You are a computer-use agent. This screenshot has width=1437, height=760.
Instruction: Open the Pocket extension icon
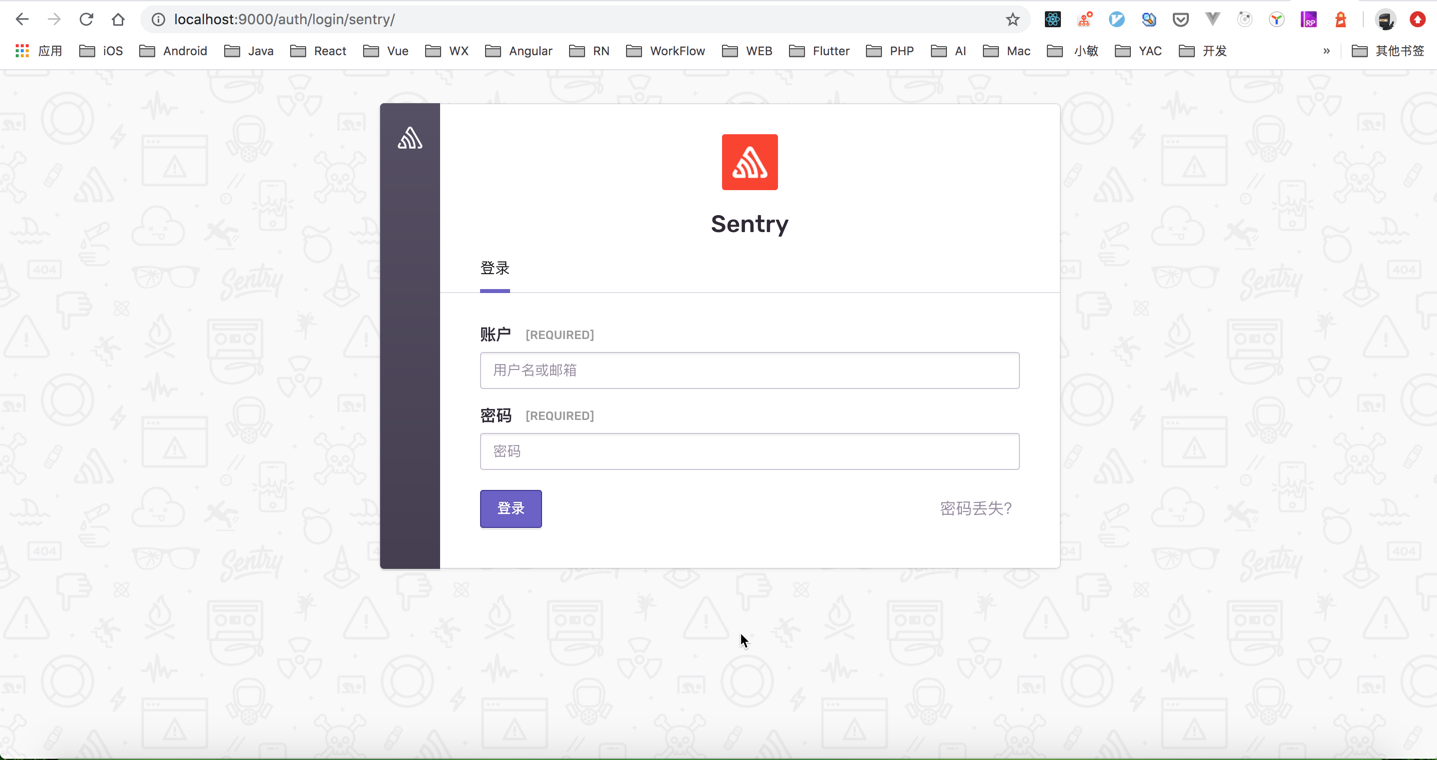(1181, 19)
